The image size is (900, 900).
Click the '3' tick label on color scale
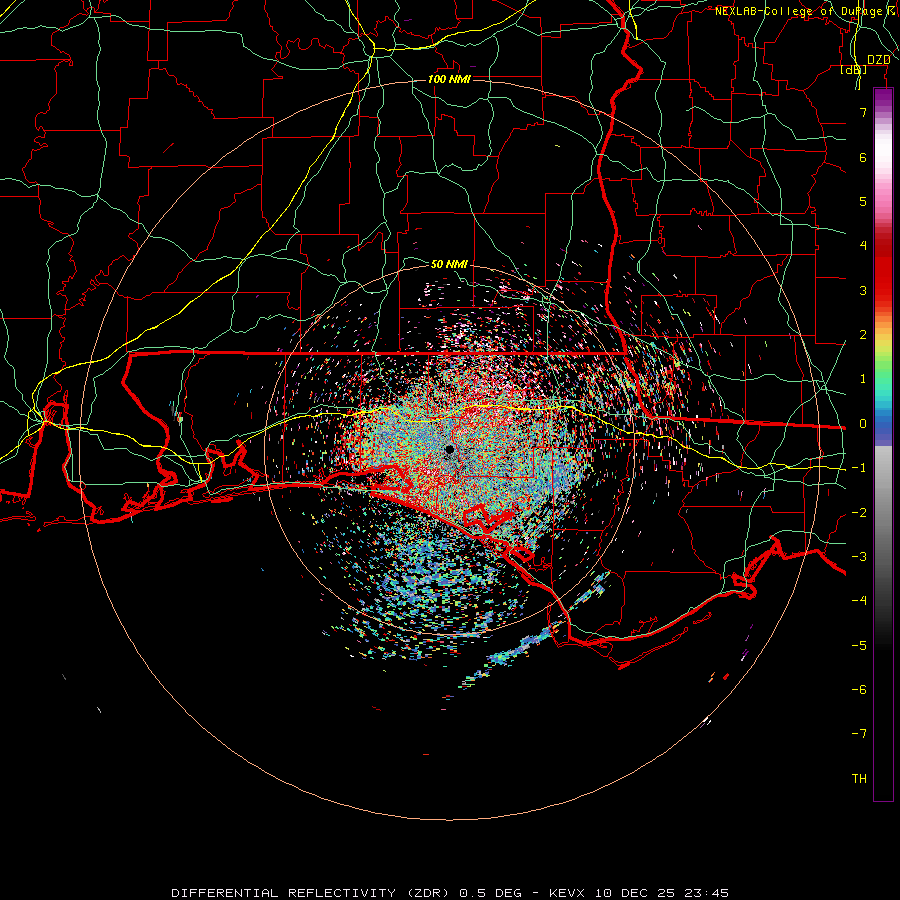(x=863, y=290)
